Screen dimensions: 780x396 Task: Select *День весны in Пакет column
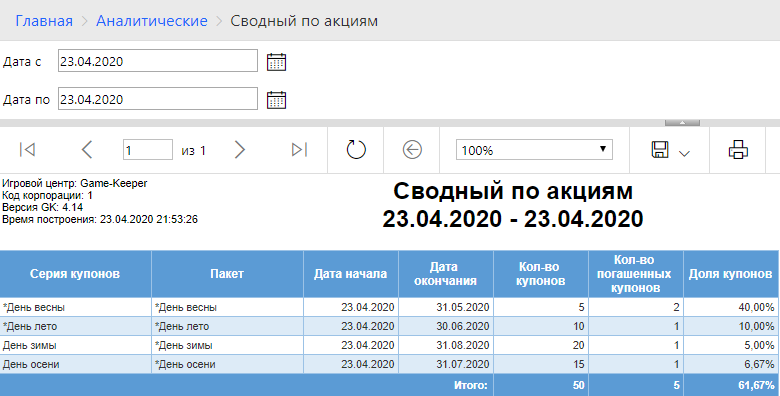tap(186, 307)
